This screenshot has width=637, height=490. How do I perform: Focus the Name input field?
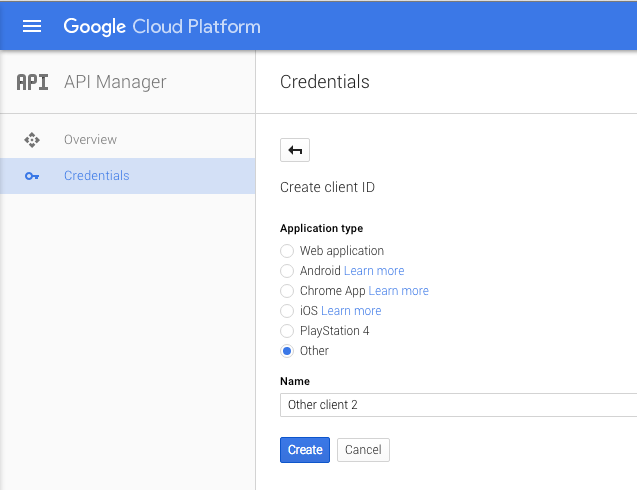[x=458, y=405]
